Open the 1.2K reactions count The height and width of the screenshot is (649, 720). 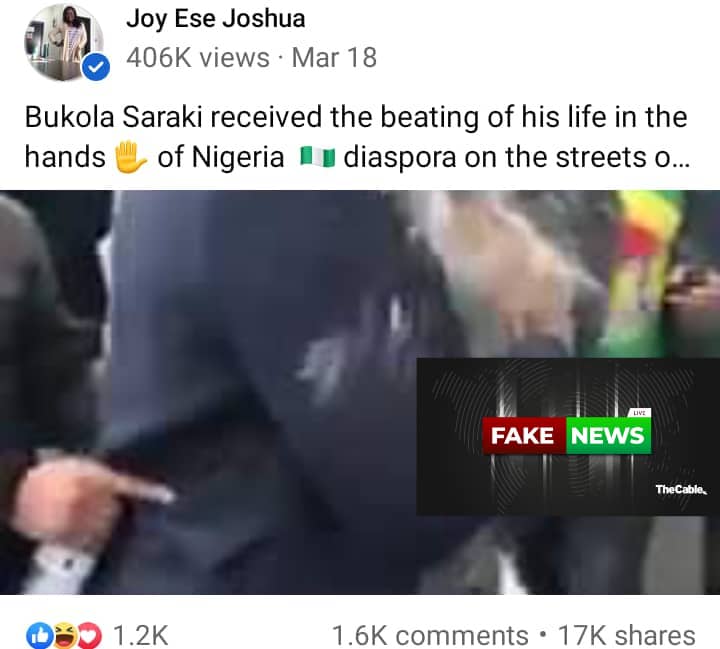pos(140,636)
